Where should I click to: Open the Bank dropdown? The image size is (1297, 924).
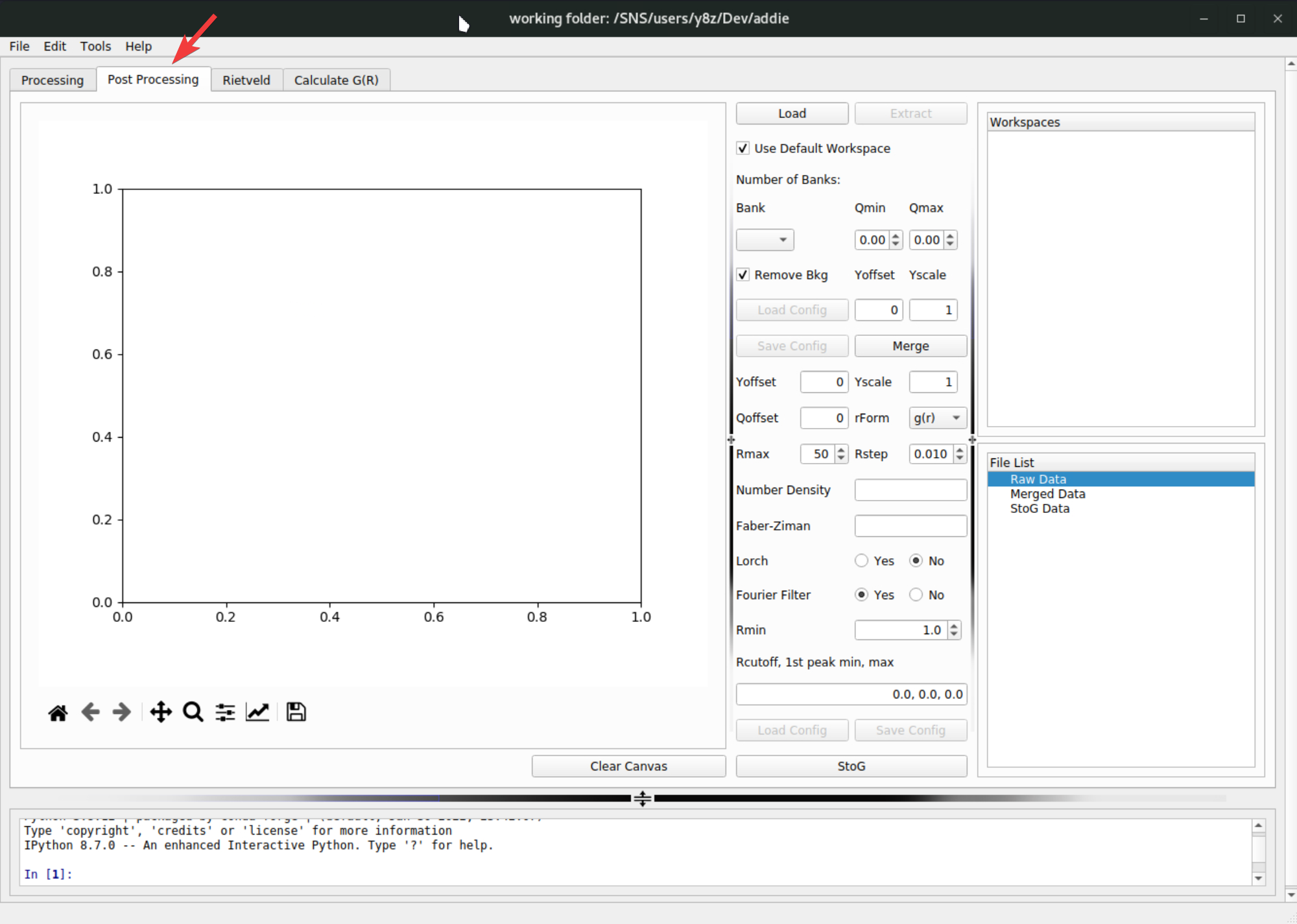coord(765,240)
